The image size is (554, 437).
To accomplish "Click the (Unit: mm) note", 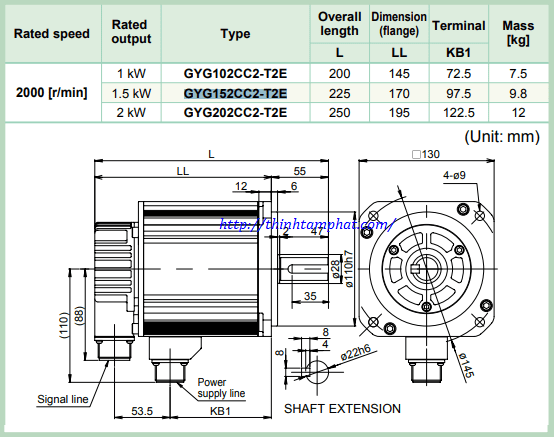I will tap(502, 136).
